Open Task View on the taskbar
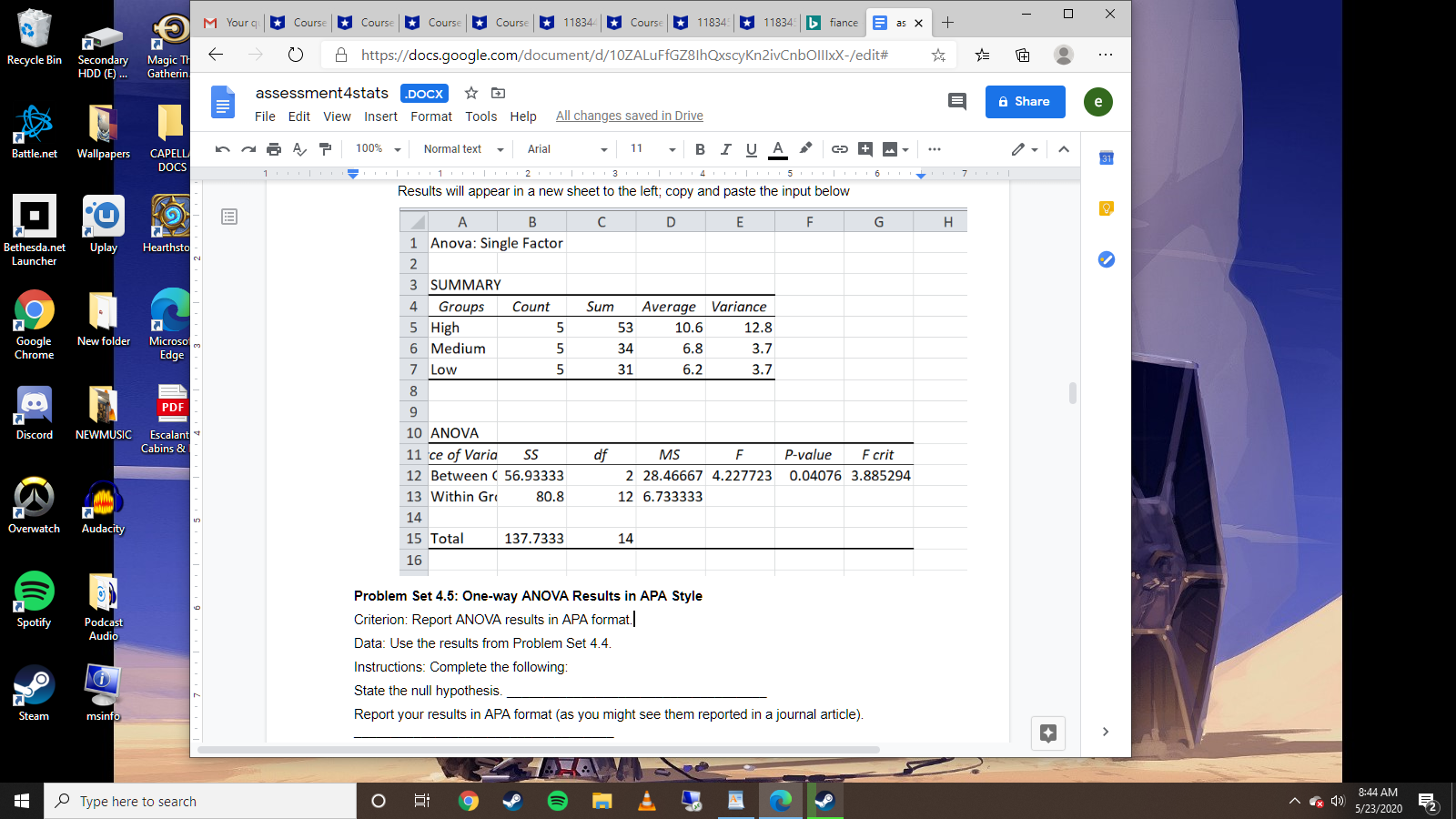 click(422, 801)
